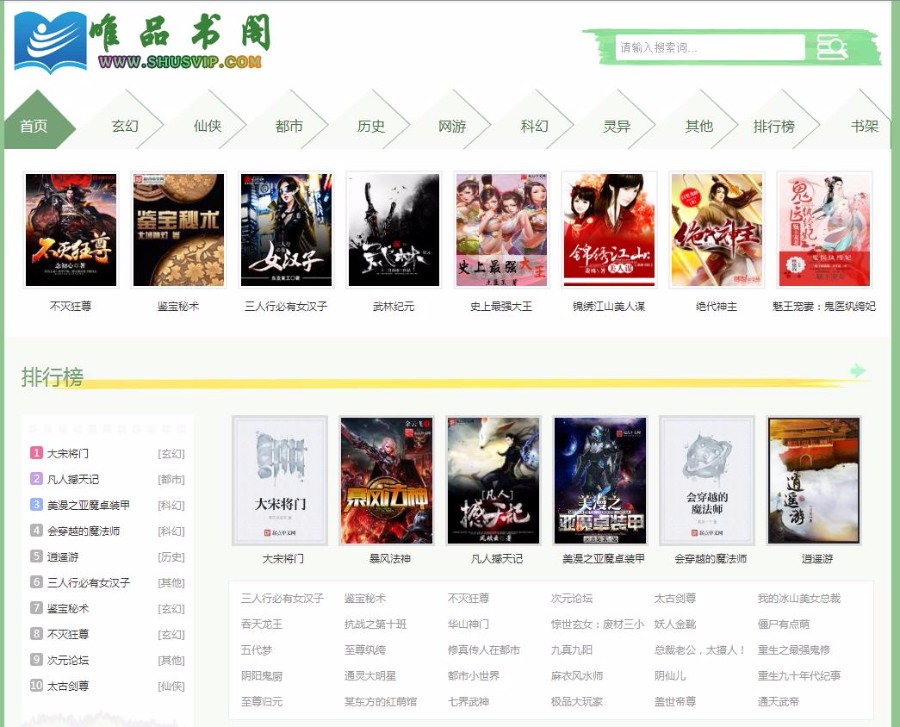Open the 不灭狂尊 book cover
The height and width of the screenshot is (727, 900).
71,230
